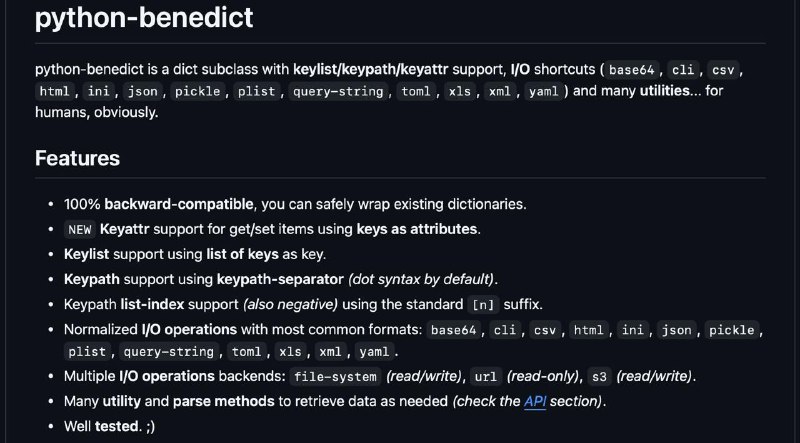
Task: Select the bold keylist/keypath/keyattr phrase
Action: (371, 69)
